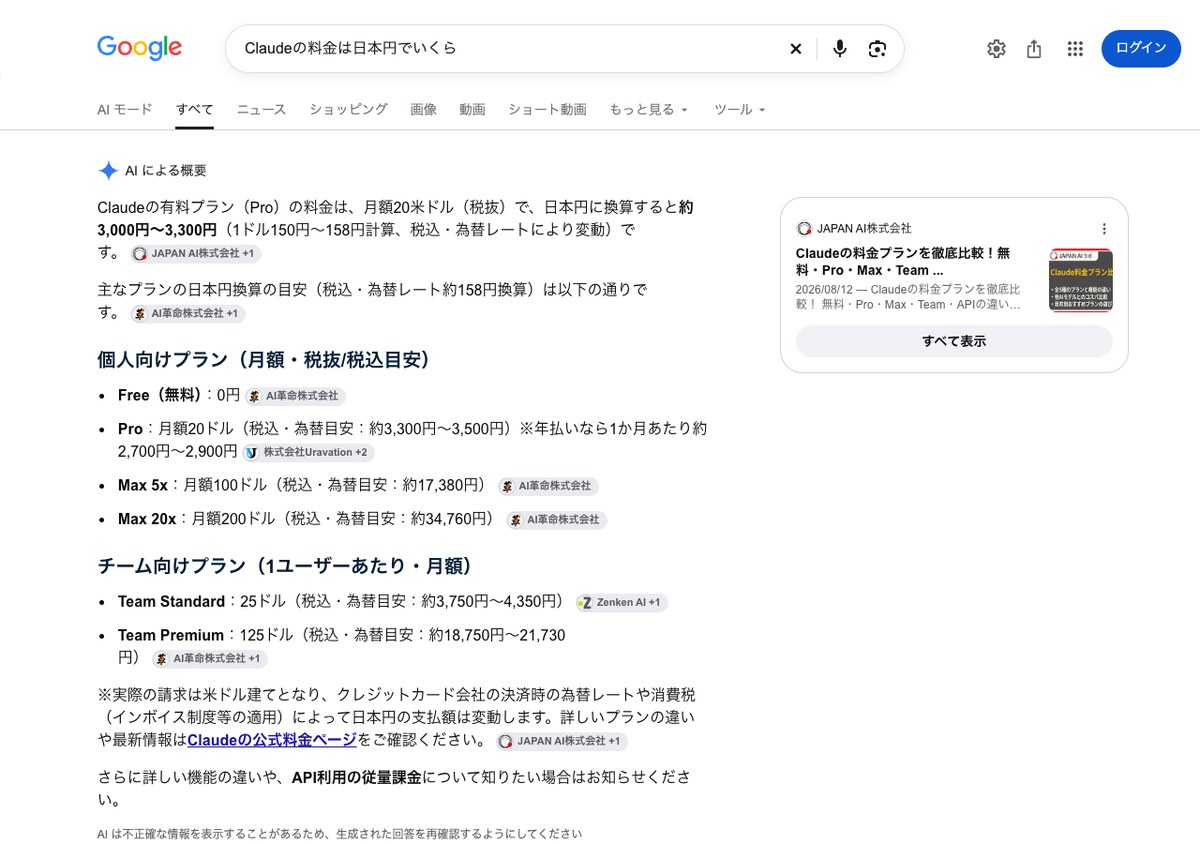Click the AI は不正確な情報 disclaimer text
This screenshot has width=1200, height=844.
tap(339, 833)
